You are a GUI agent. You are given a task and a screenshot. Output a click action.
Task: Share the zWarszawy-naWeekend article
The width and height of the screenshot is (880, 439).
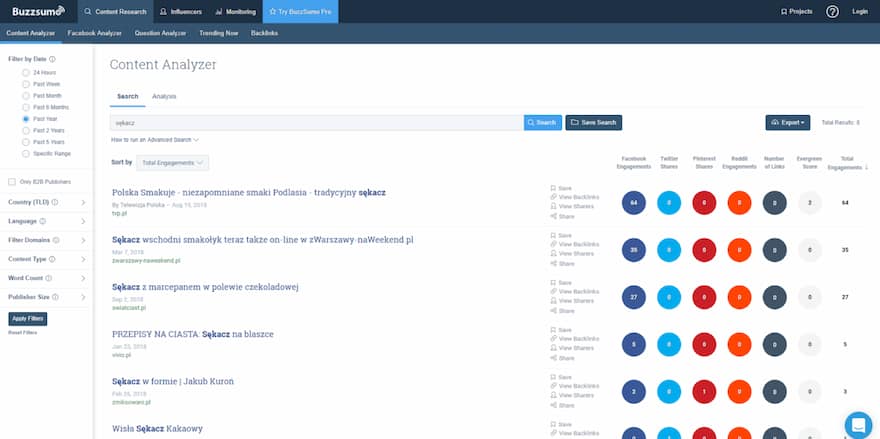(562, 263)
